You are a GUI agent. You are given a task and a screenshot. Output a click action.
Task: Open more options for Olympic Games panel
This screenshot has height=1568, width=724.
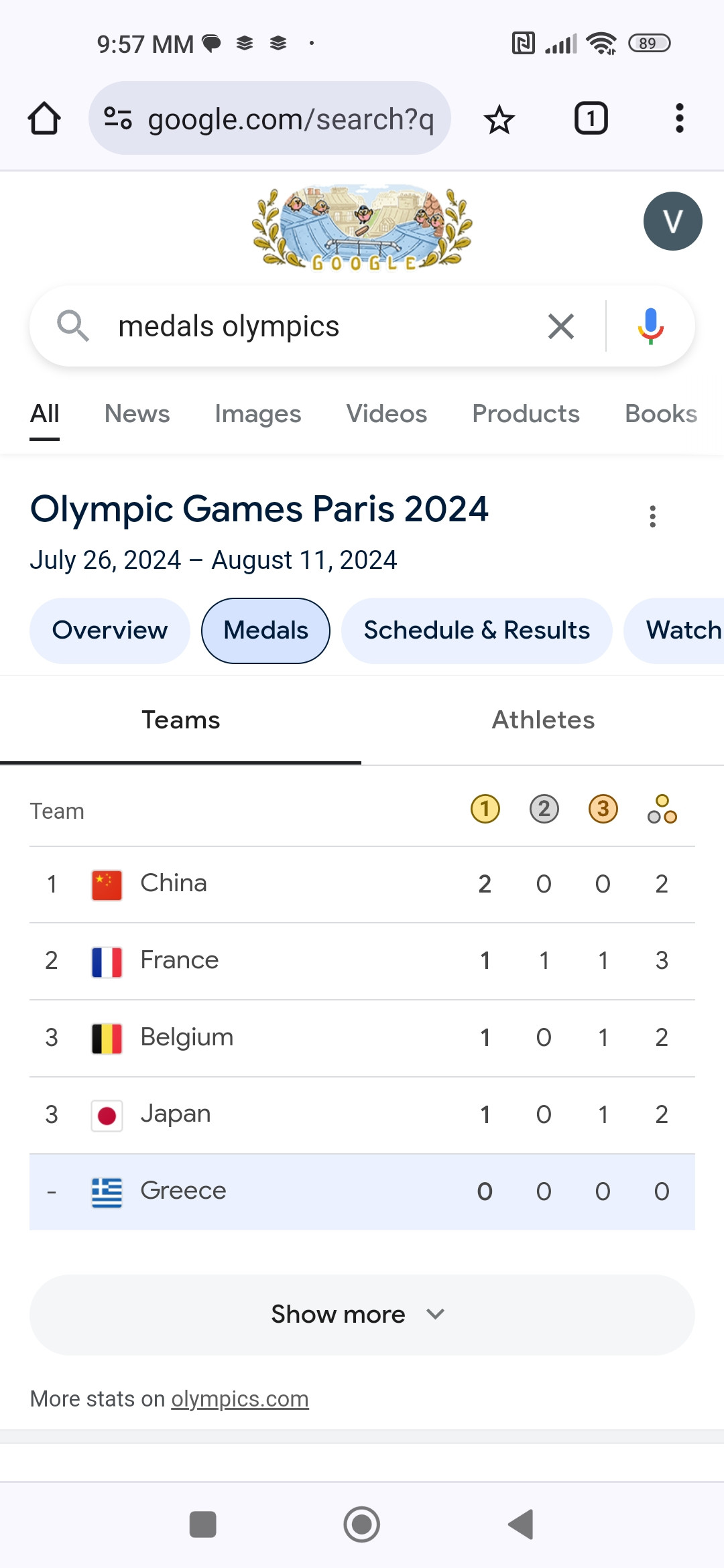(652, 517)
